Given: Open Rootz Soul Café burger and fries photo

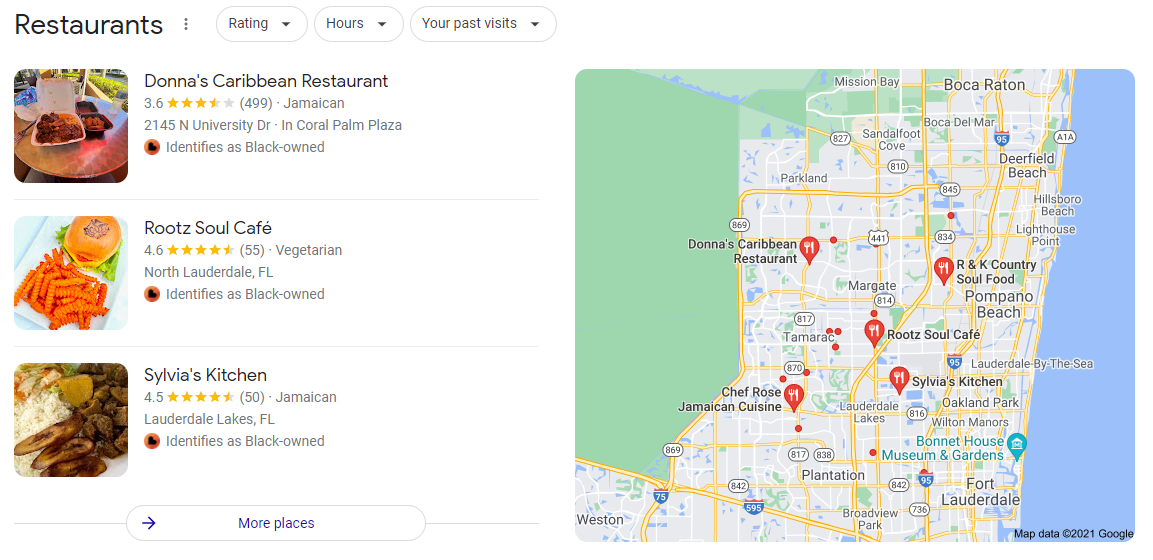Looking at the screenshot, I should pyautogui.click(x=71, y=273).
